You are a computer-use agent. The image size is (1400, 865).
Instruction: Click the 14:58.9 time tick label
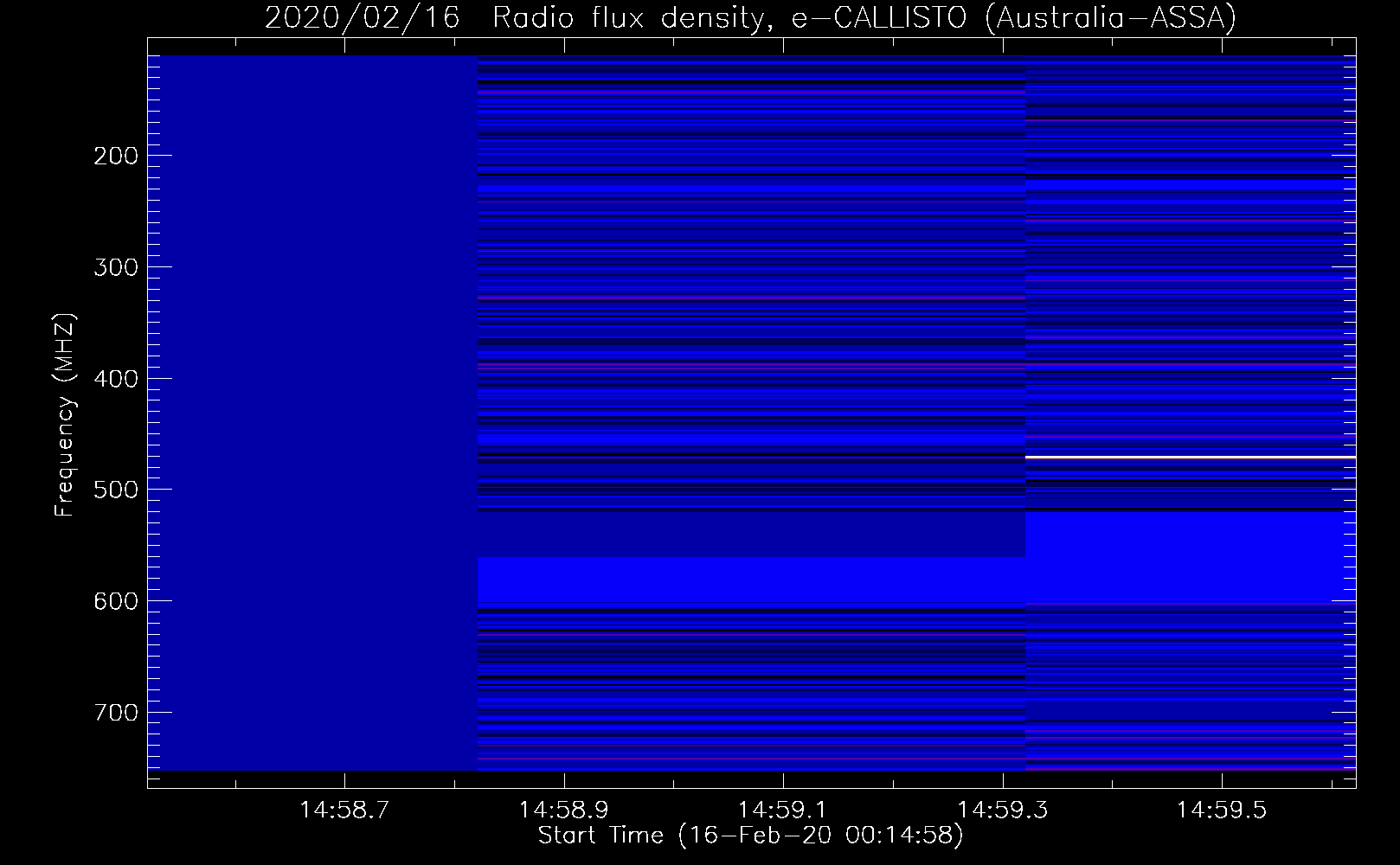(x=563, y=810)
